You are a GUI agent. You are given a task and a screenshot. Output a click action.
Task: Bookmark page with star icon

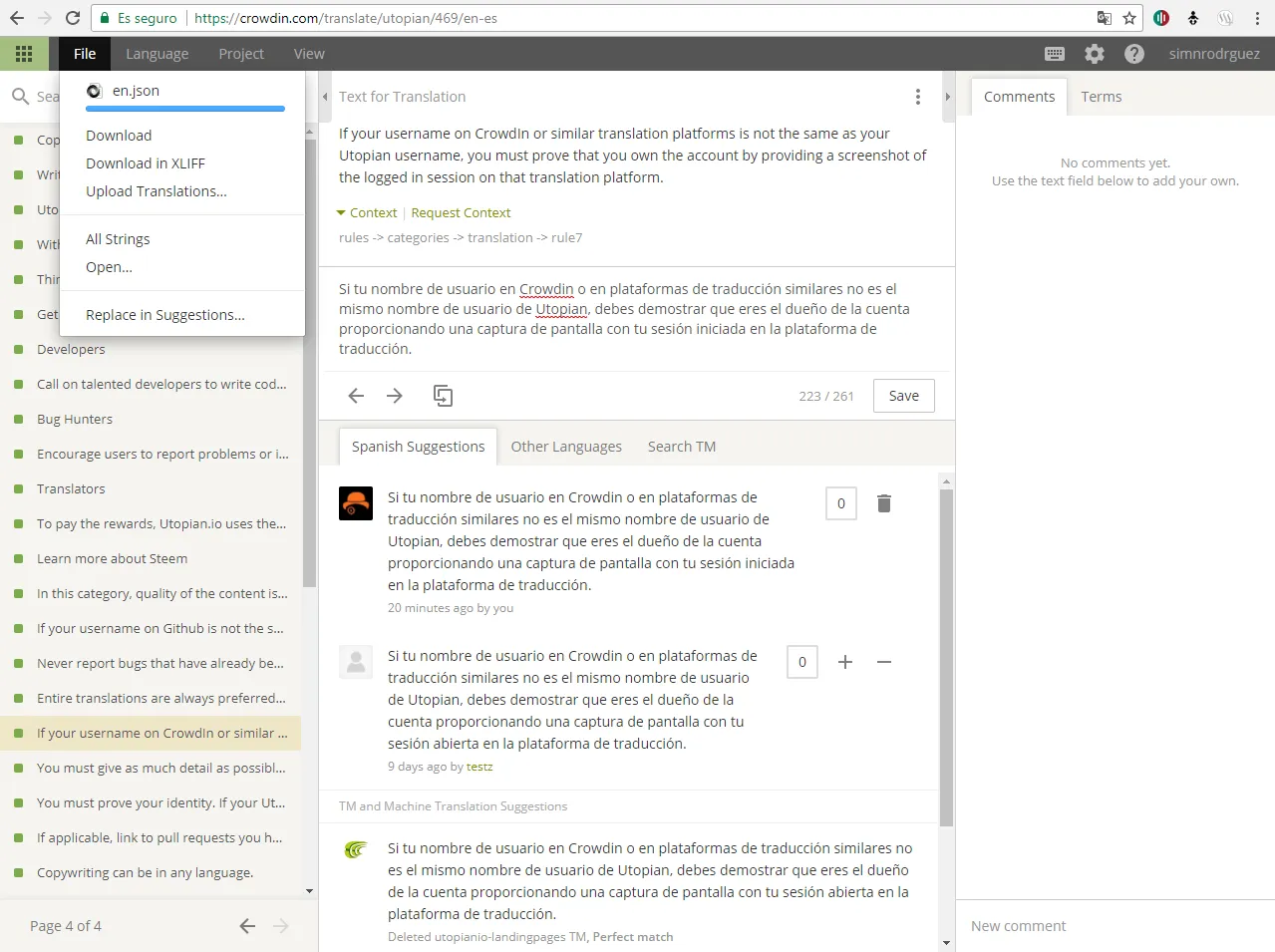pyautogui.click(x=1129, y=18)
